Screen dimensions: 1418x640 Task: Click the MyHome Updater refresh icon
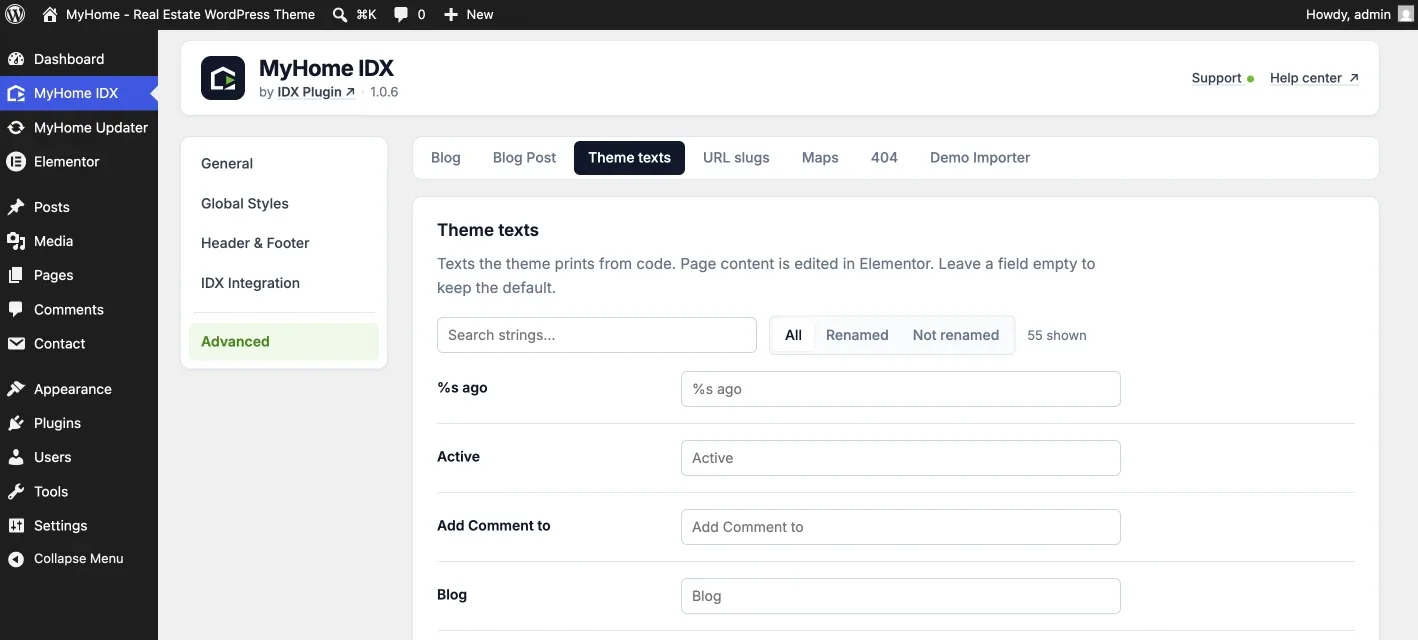pyautogui.click(x=16, y=127)
